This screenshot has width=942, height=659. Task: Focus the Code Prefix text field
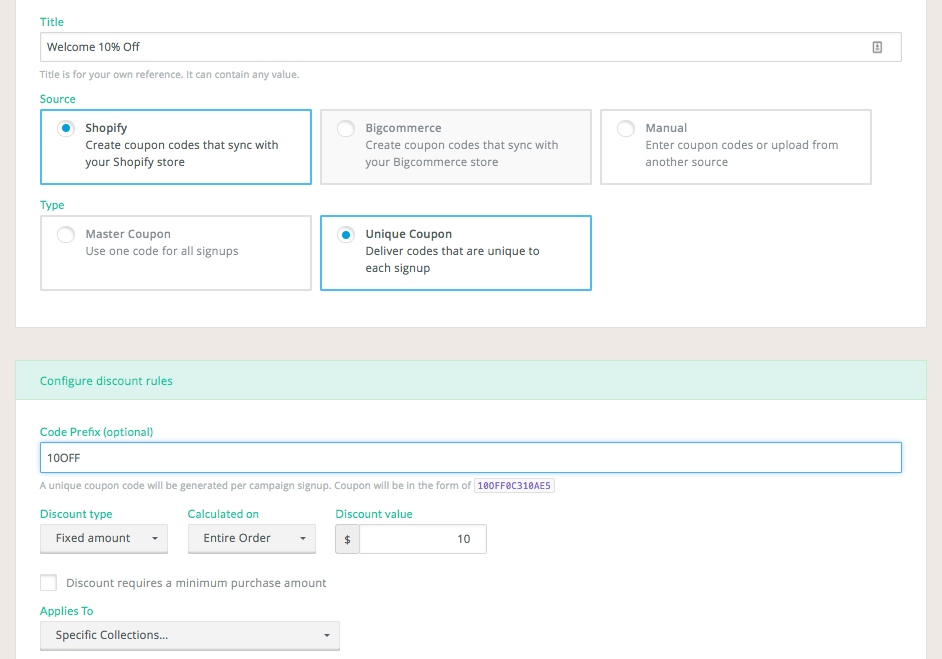pos(470,458)
